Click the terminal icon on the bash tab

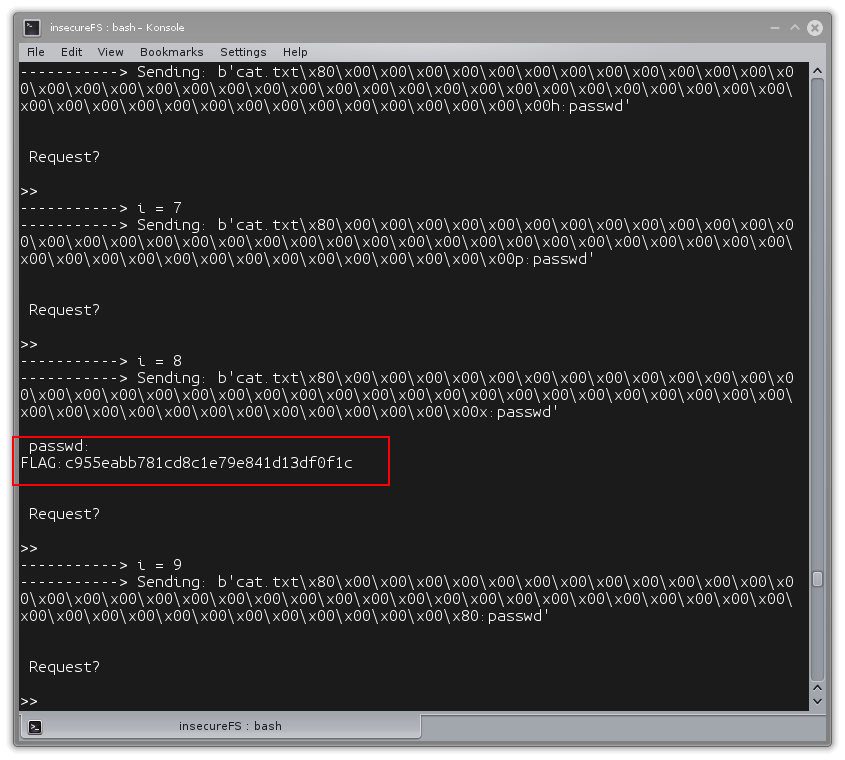click(35, 727)
